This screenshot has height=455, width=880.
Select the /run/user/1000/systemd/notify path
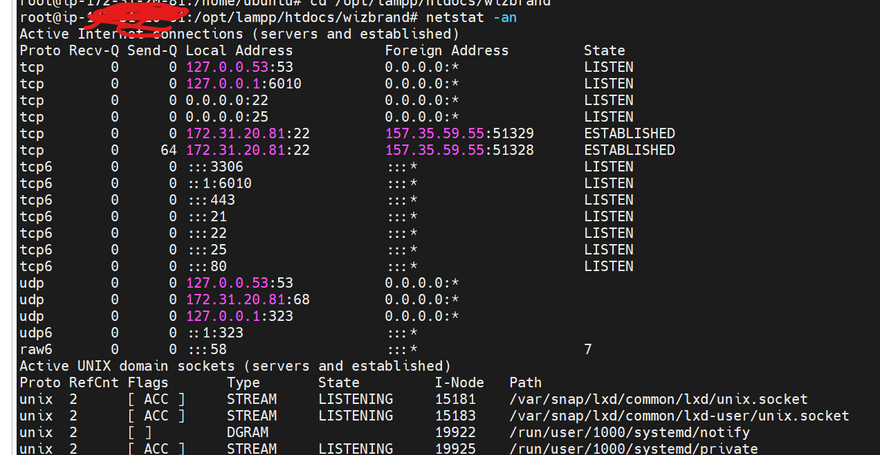point(629,432)
